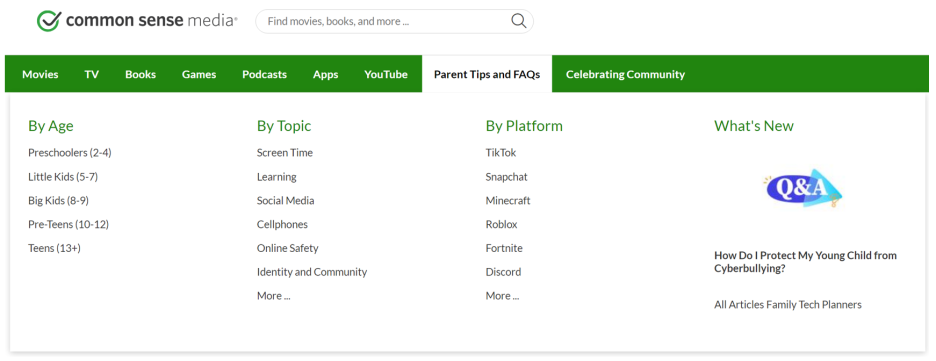The width and height of the screenshot is (936, 361).
Task: Open the Podcasts menu
Action: tap(264, 75)
